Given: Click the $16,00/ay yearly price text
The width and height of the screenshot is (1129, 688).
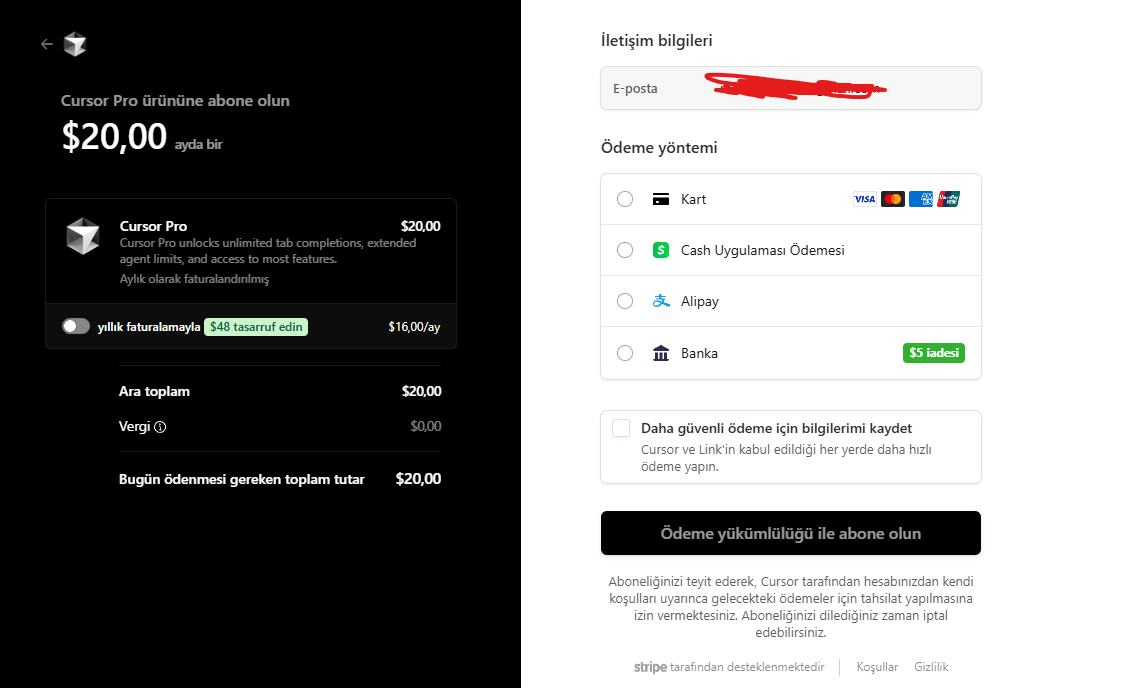Looking at the screenshot, I should 414,327.
